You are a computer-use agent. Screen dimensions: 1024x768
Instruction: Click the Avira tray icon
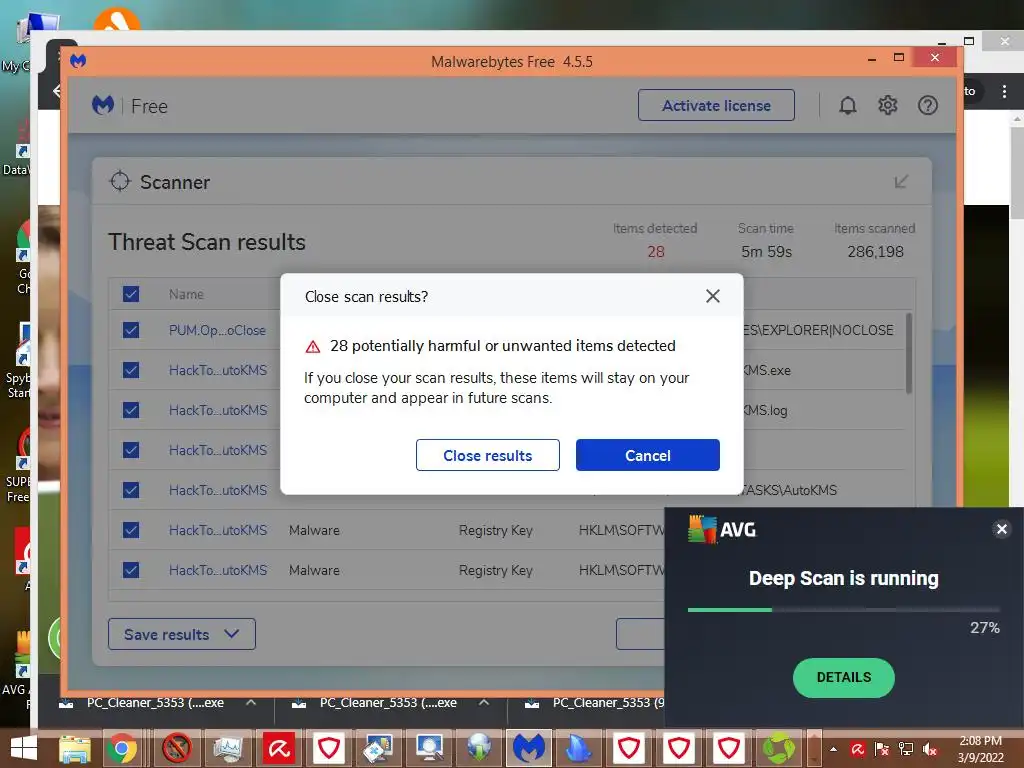tap(857, 749)
